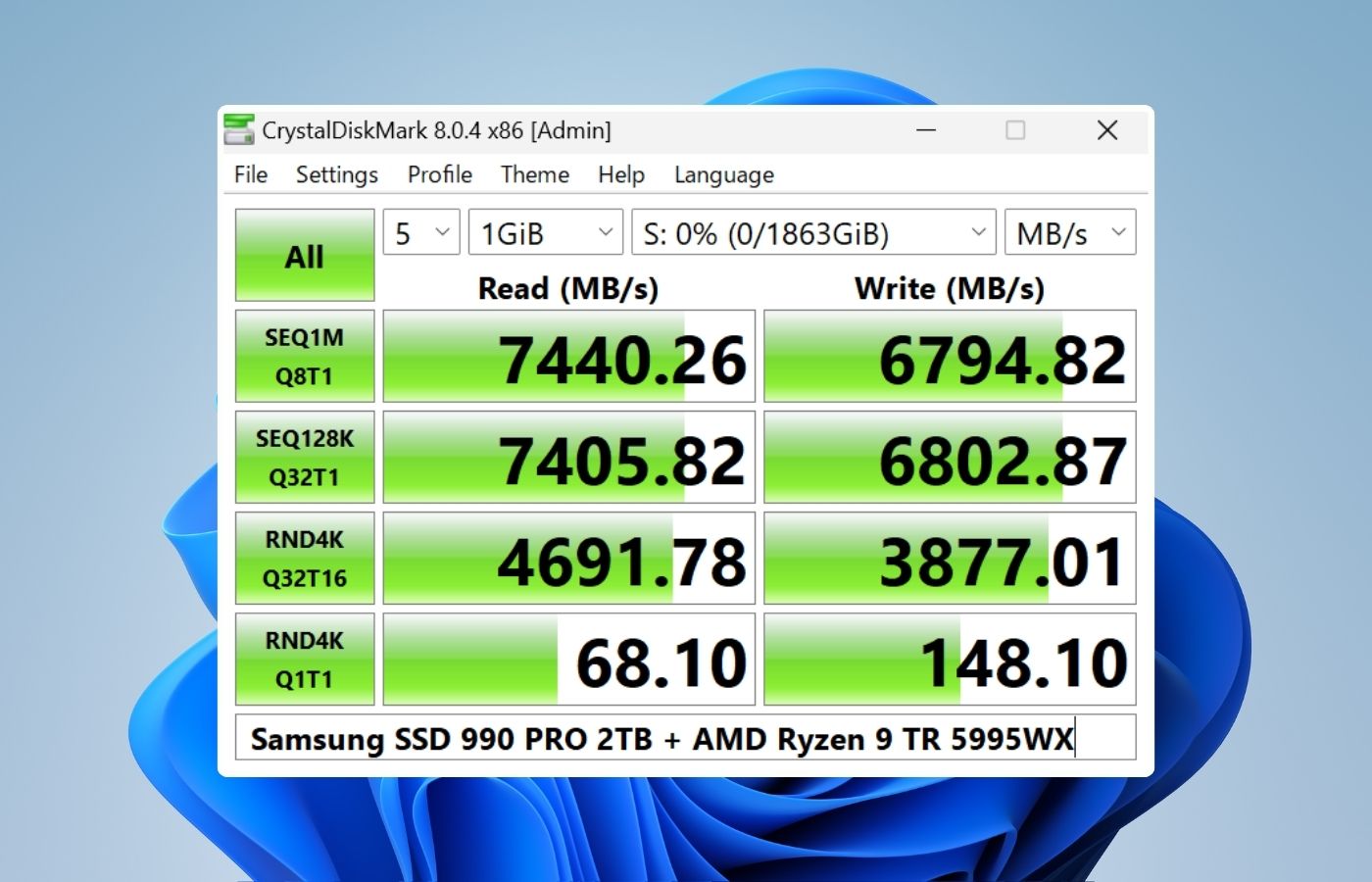Click the SEQ1M read result 7440.26
Screen dimensions: 1372x882
[568, 356]
